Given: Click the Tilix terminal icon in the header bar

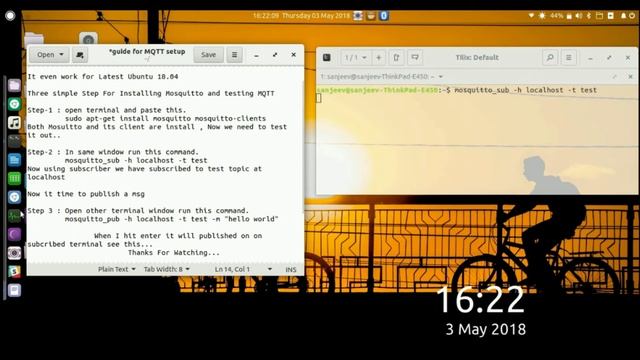Looking at the screenshot, I should pyautogui.click(x=327, y=58).
